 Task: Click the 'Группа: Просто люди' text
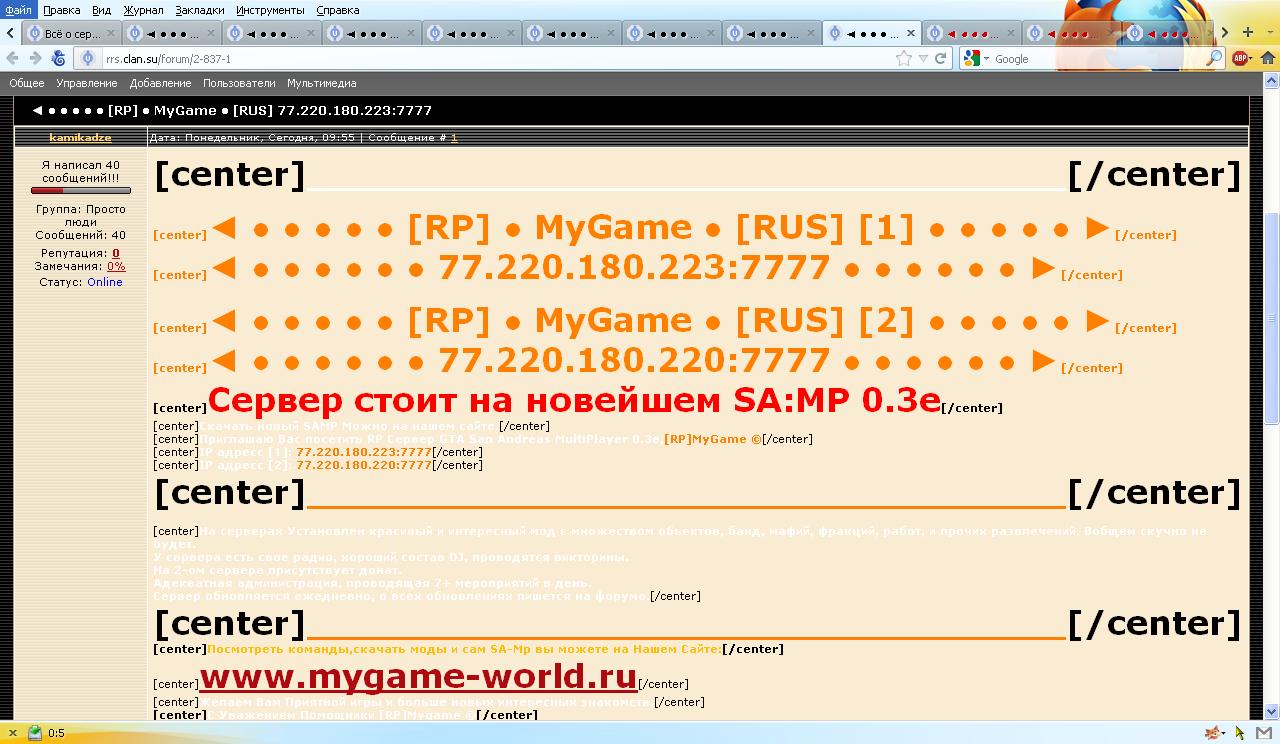pos(81,216)
